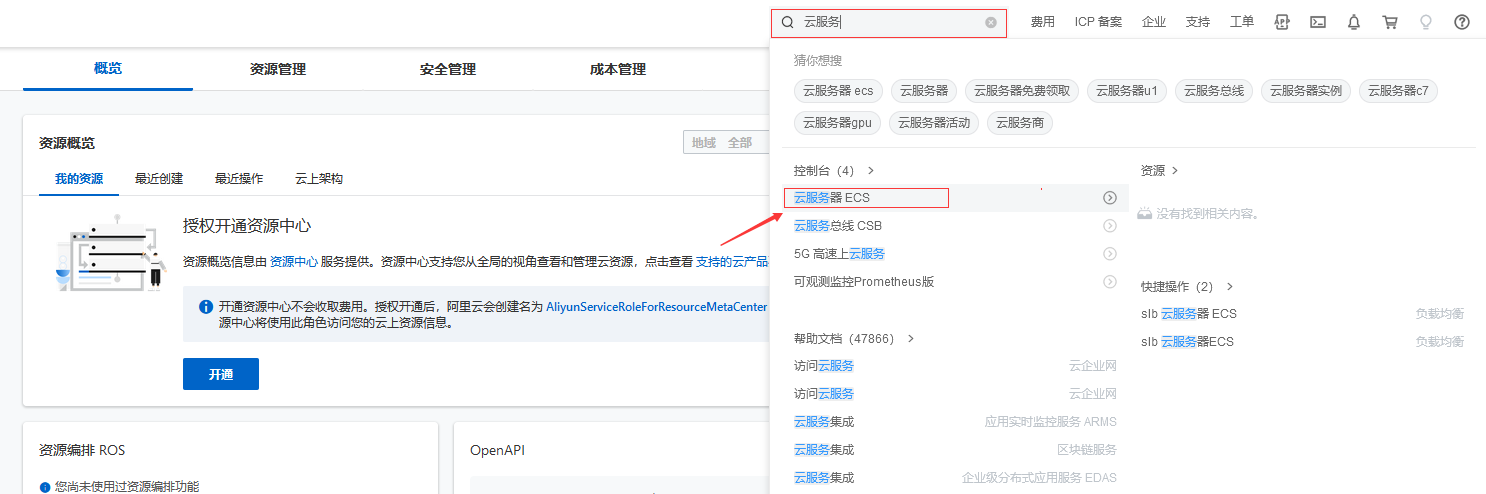Image resolution: width=1486 pixels, height=494 pixels.
Task: Choose suggestion chip 云服务器c7
Action: click(1398, 91)
